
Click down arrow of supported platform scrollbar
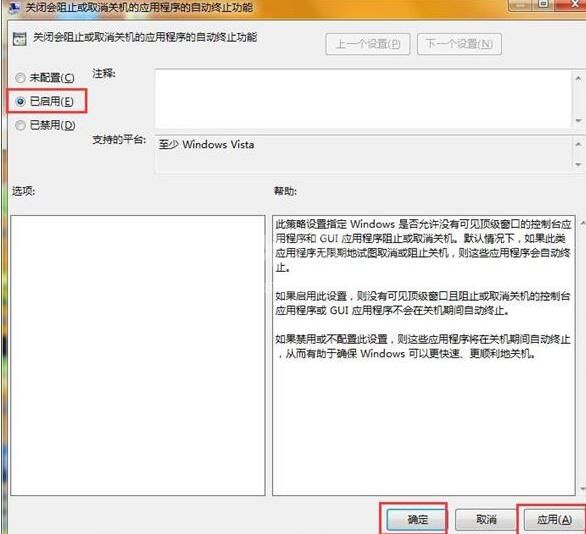(578, 164)
